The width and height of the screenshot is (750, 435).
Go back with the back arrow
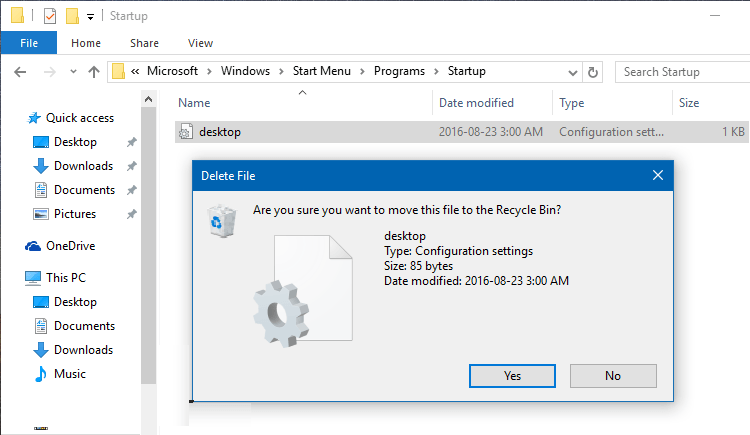tap(20, 72)
